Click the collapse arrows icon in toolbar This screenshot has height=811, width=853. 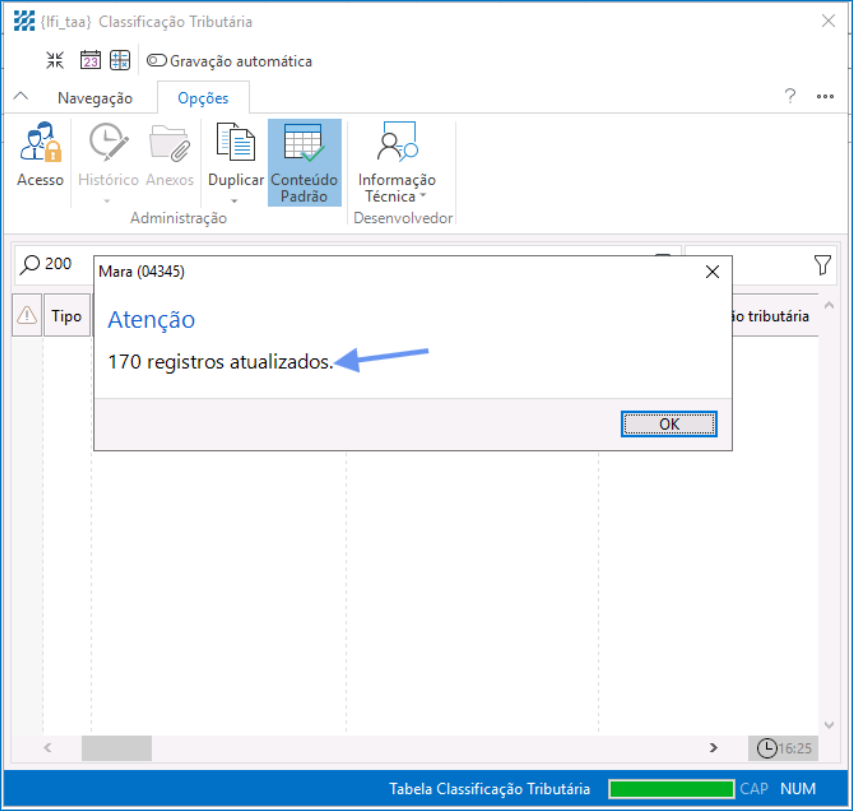(55, 61)
